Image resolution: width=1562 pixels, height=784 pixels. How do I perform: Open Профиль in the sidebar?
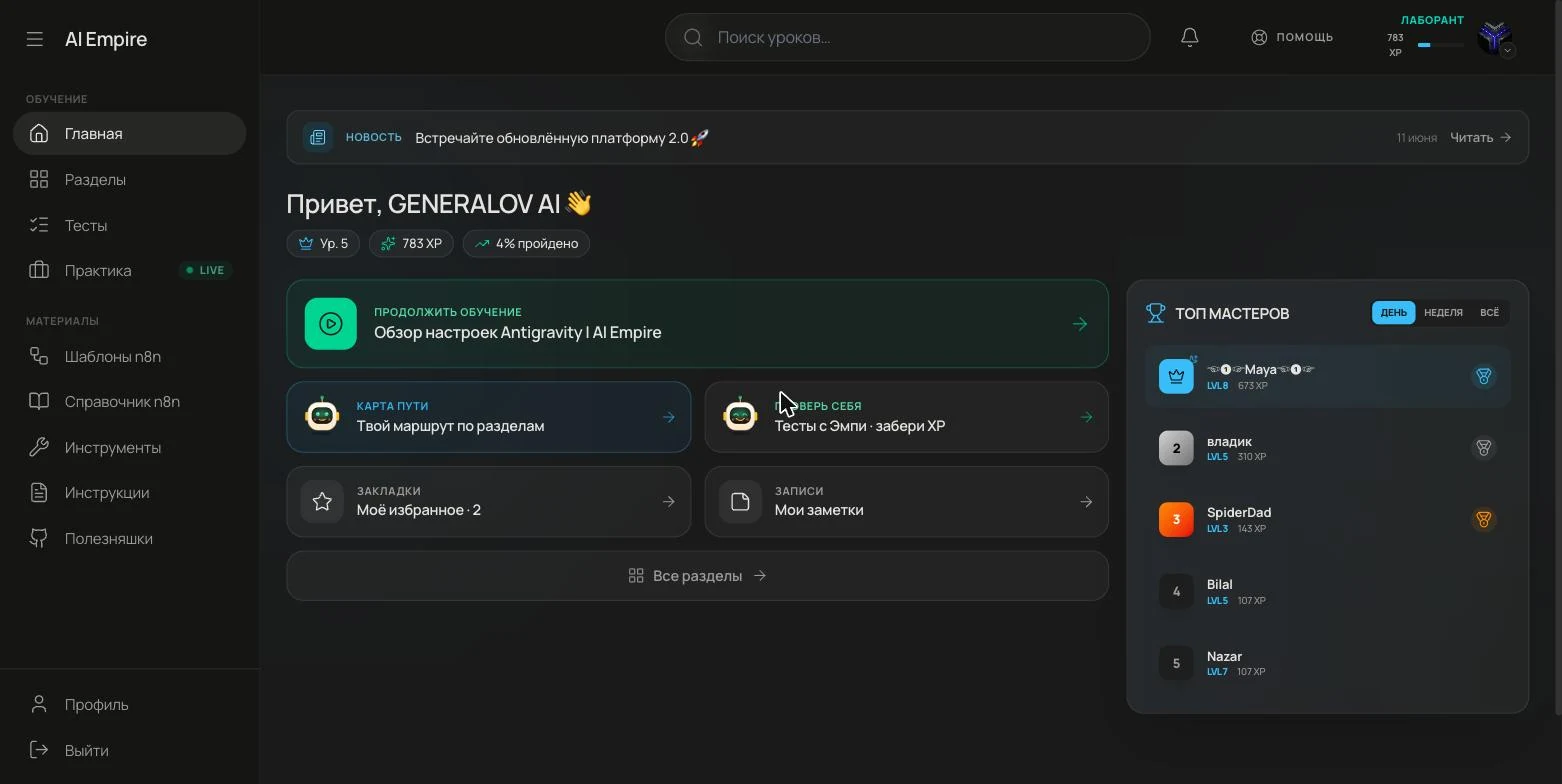coord(130,704)
